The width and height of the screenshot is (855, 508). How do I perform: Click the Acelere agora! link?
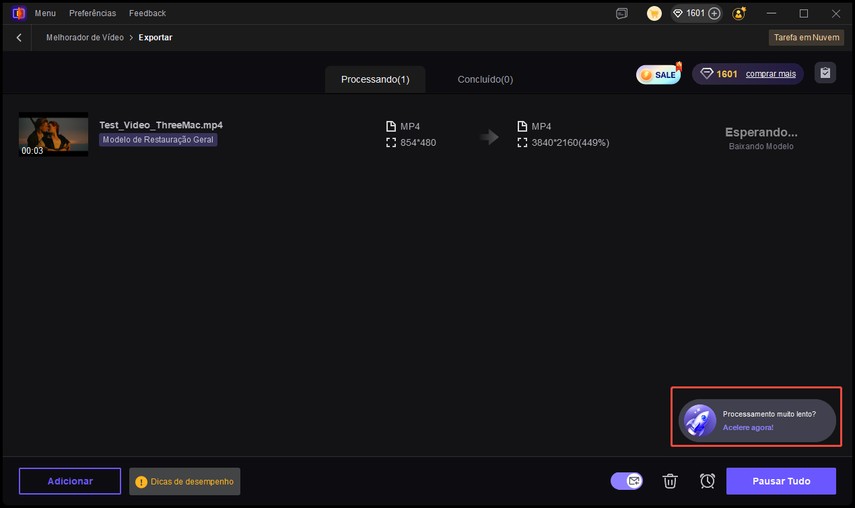coord(748,428)
